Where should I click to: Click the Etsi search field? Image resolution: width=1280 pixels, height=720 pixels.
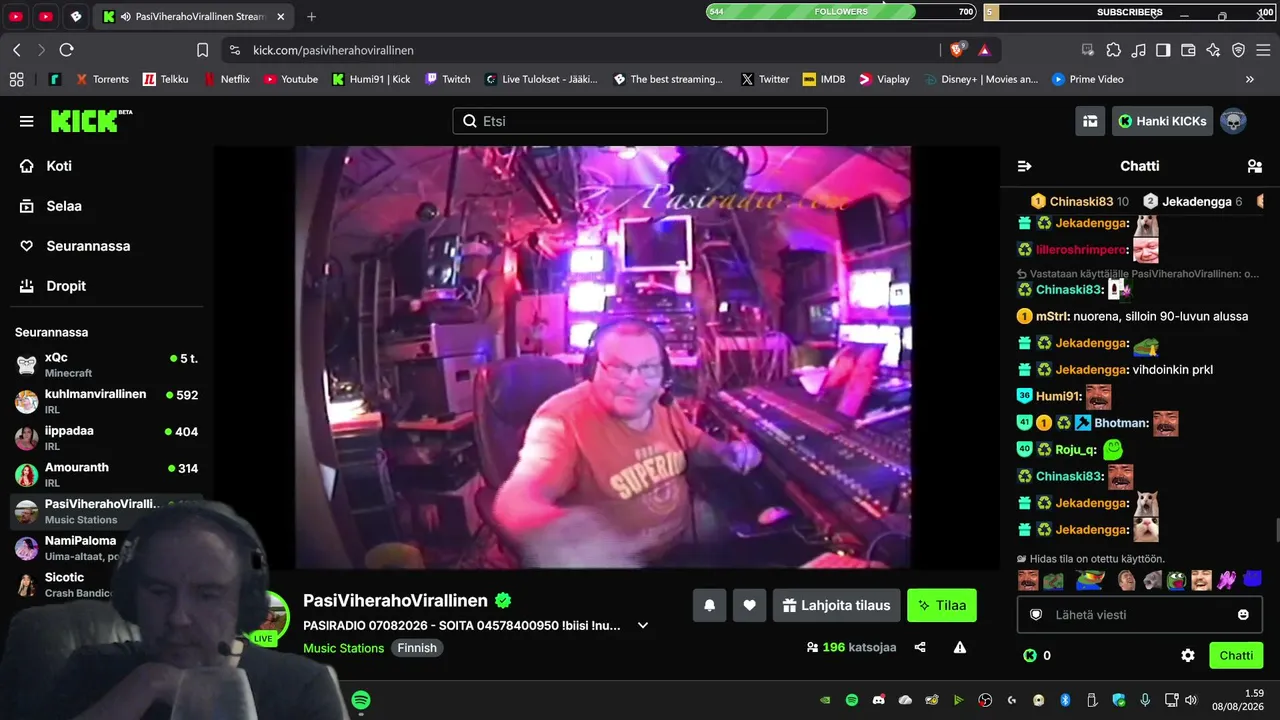640,121
